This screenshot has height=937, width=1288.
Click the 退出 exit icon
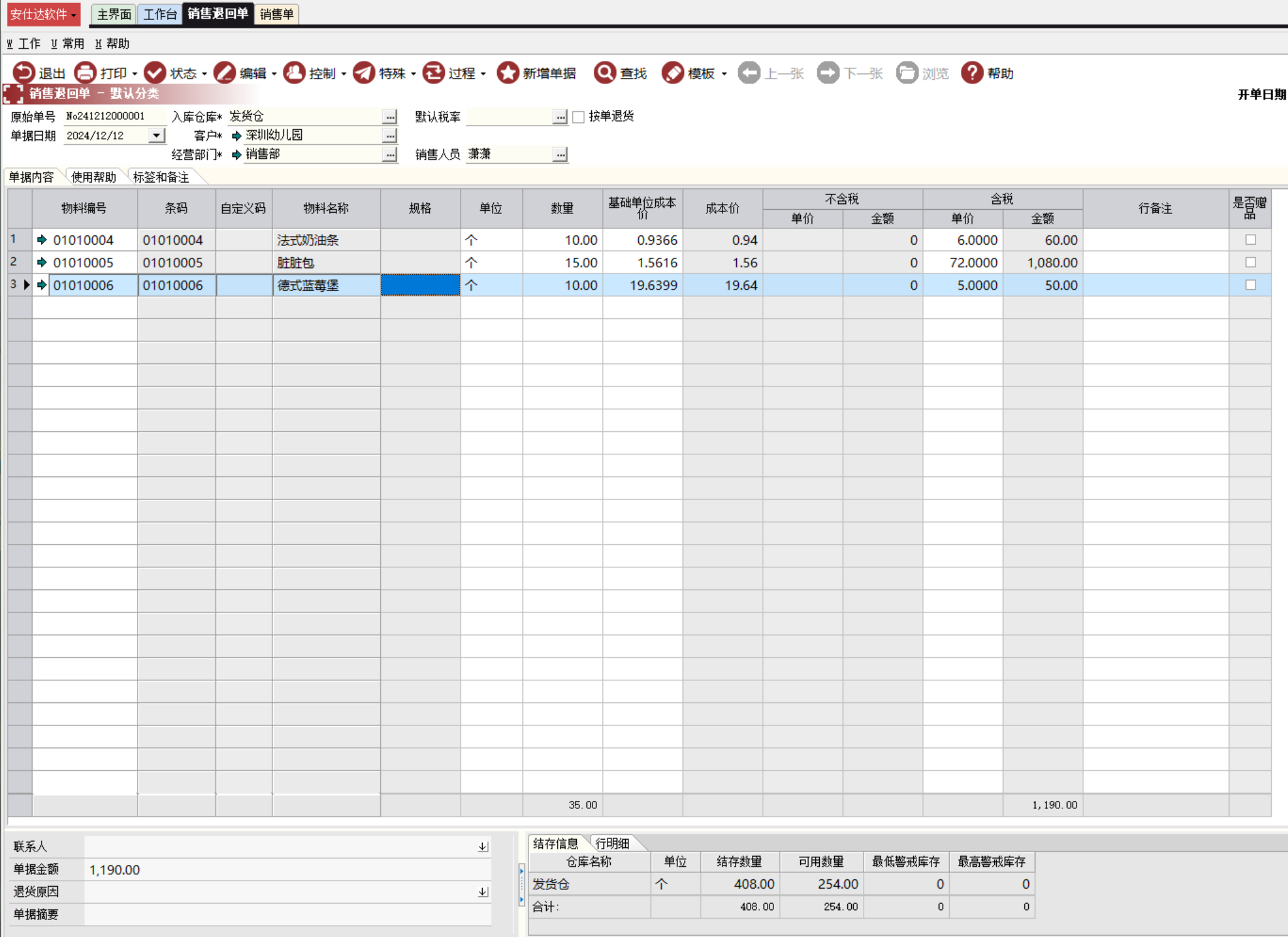[x=24, y=73]
